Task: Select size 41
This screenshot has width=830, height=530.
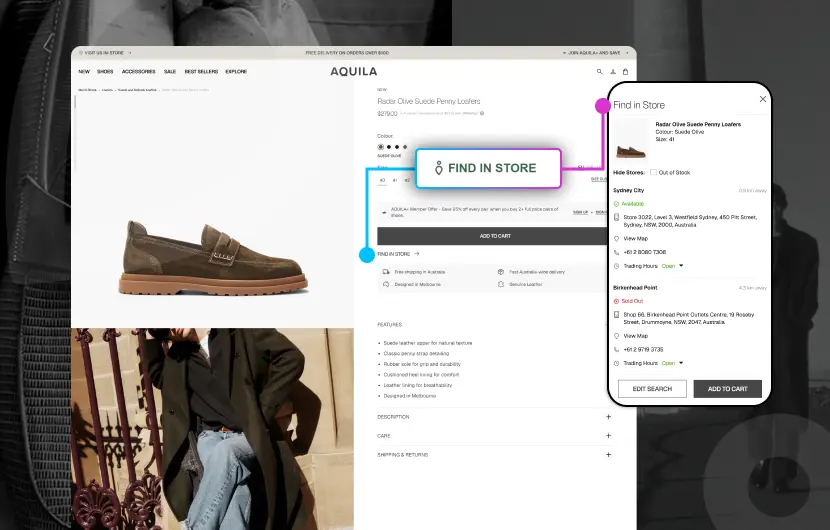Action: [395, 181]
